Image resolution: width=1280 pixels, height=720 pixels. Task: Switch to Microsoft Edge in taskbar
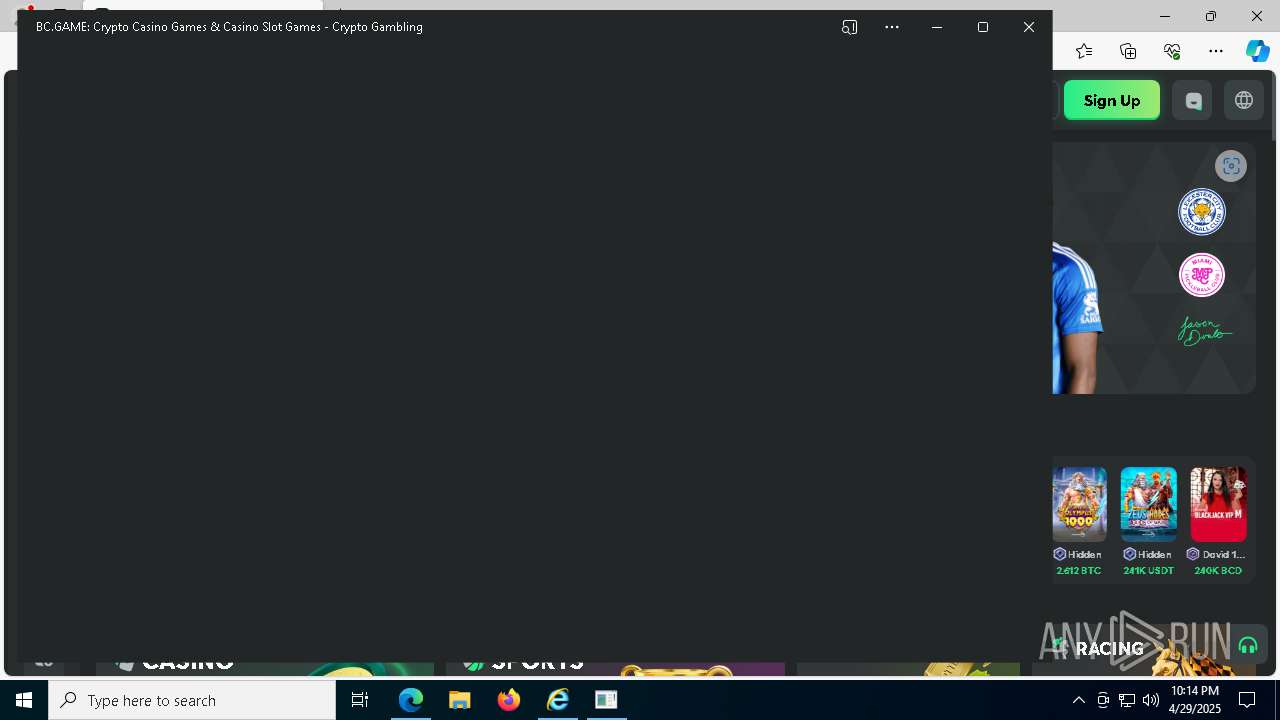tap(411, 700)
